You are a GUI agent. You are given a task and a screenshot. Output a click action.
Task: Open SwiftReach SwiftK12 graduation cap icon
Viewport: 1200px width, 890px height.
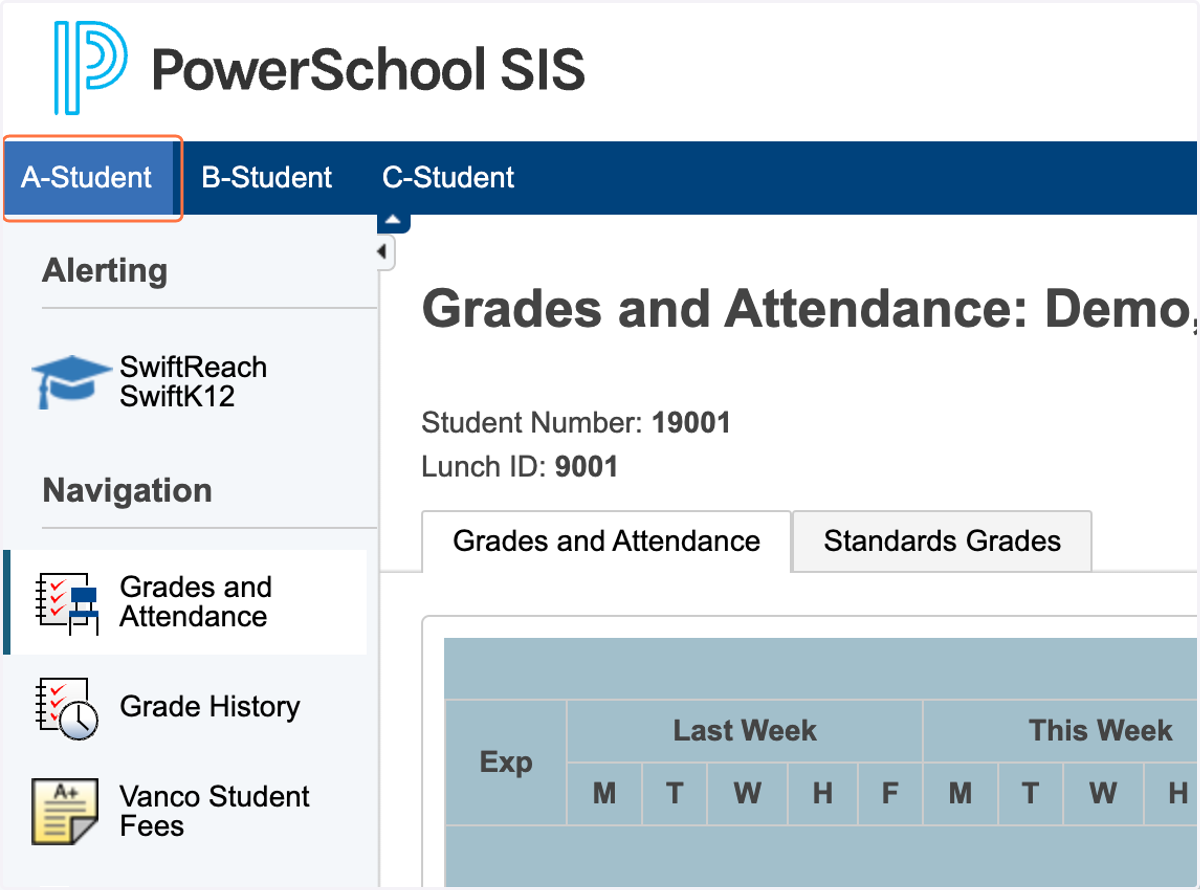tap(70, 382)
